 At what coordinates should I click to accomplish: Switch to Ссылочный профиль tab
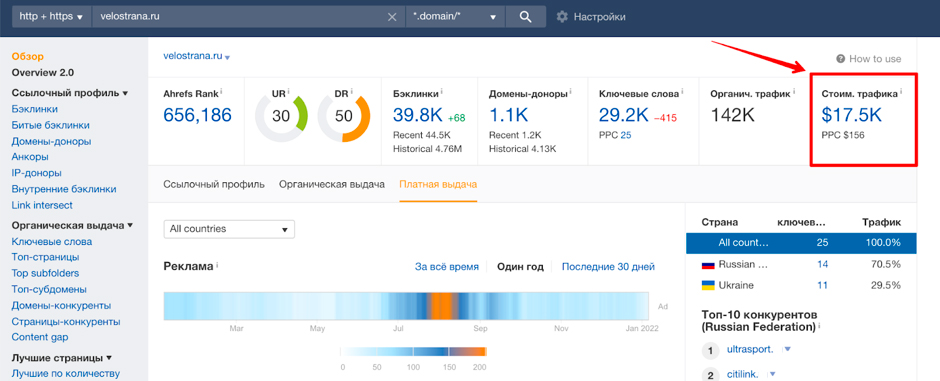point(213,185)
